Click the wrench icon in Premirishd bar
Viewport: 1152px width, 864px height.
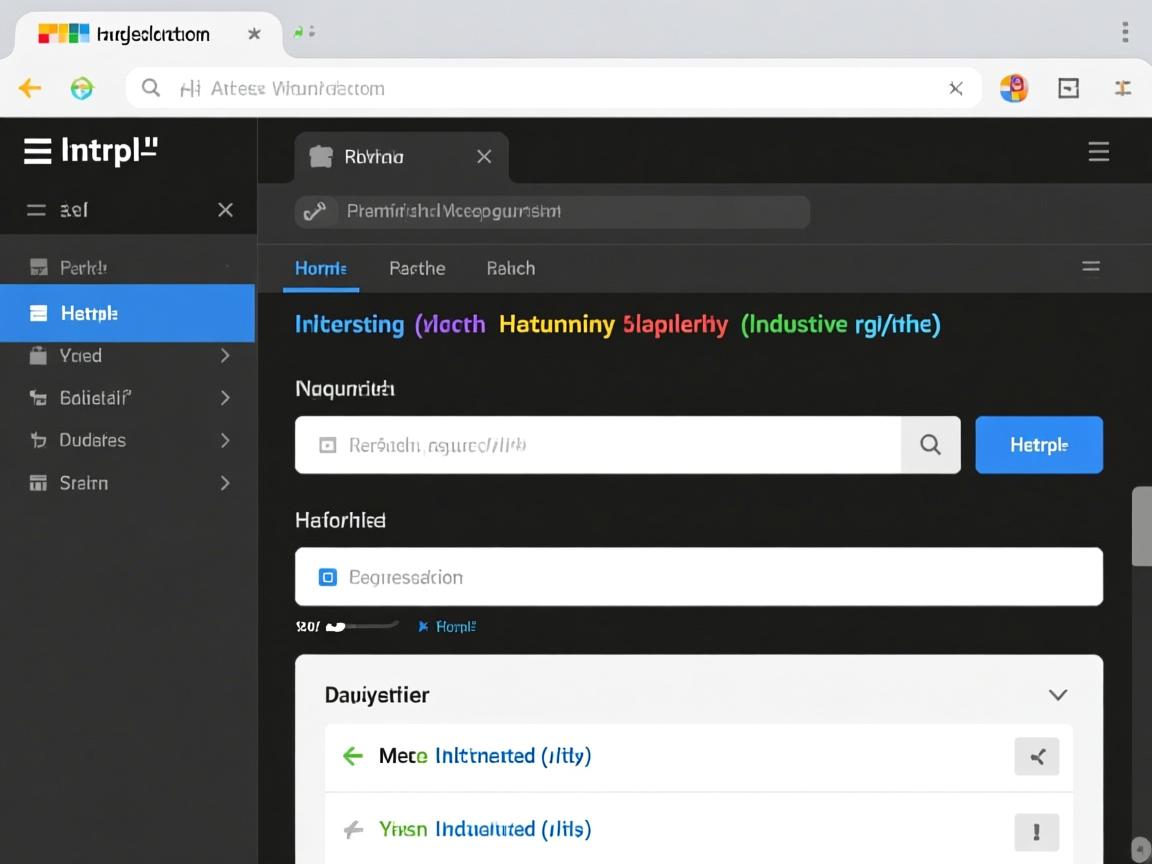(315, 212)
